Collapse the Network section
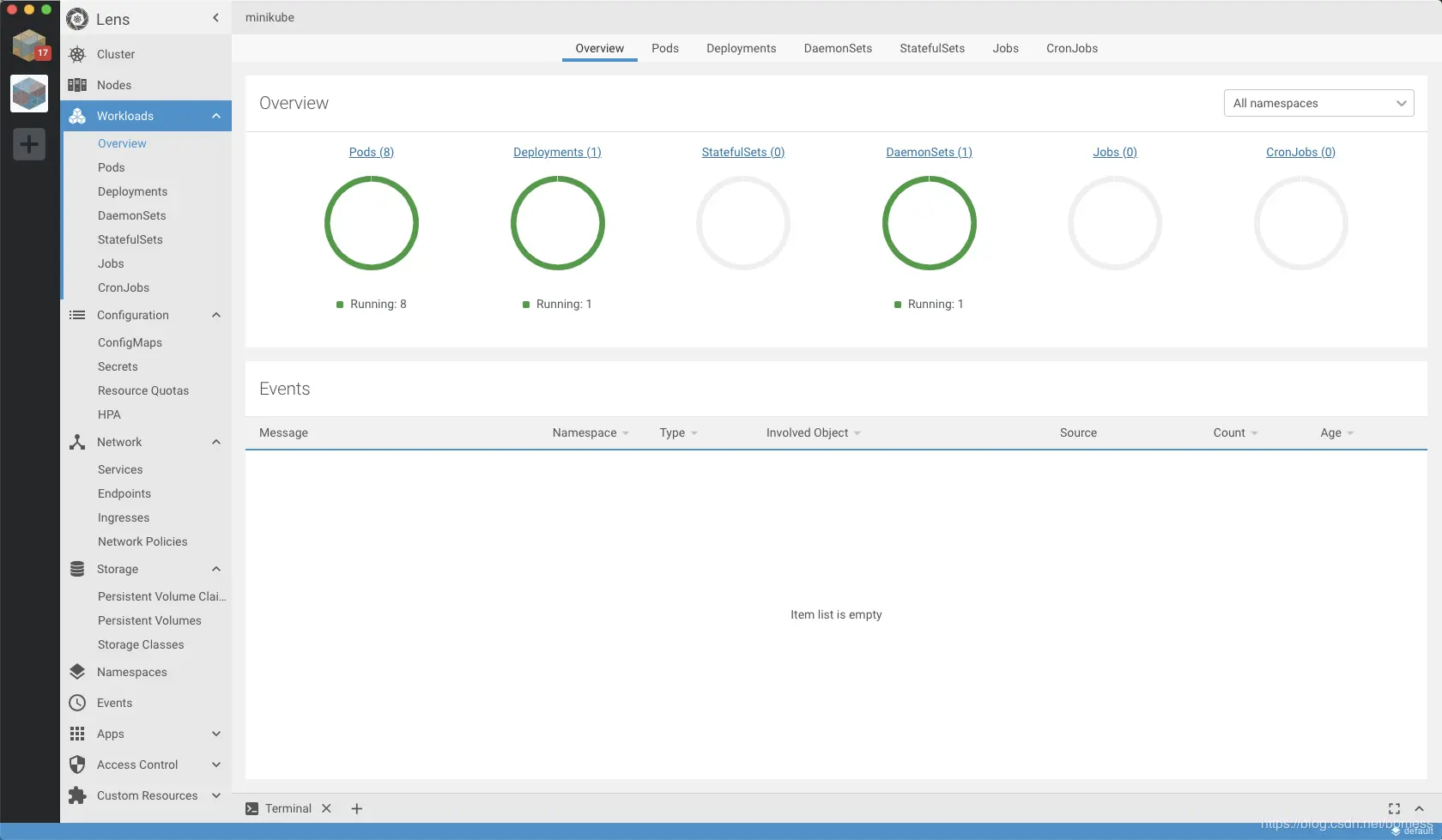Viewport: 1442px width, 840px height. pos(216,442)
